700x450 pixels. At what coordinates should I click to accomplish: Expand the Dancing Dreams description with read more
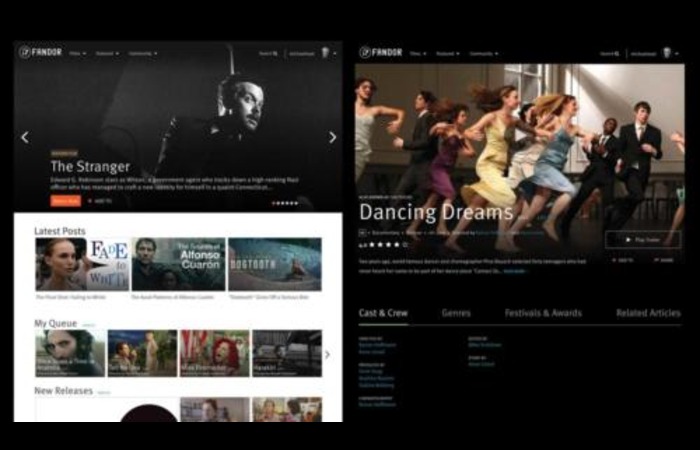516,271
